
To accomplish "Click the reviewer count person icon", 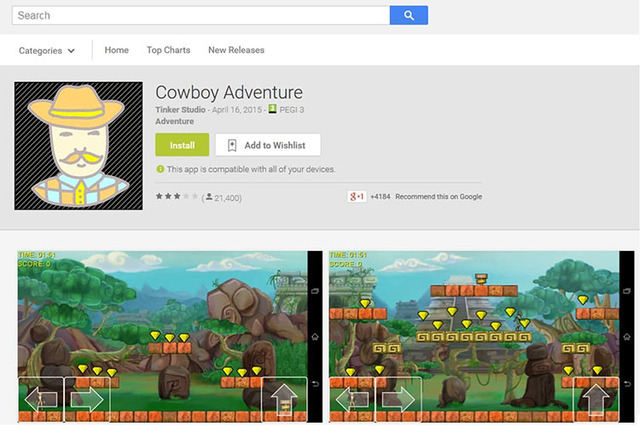I will pos(209,197).
